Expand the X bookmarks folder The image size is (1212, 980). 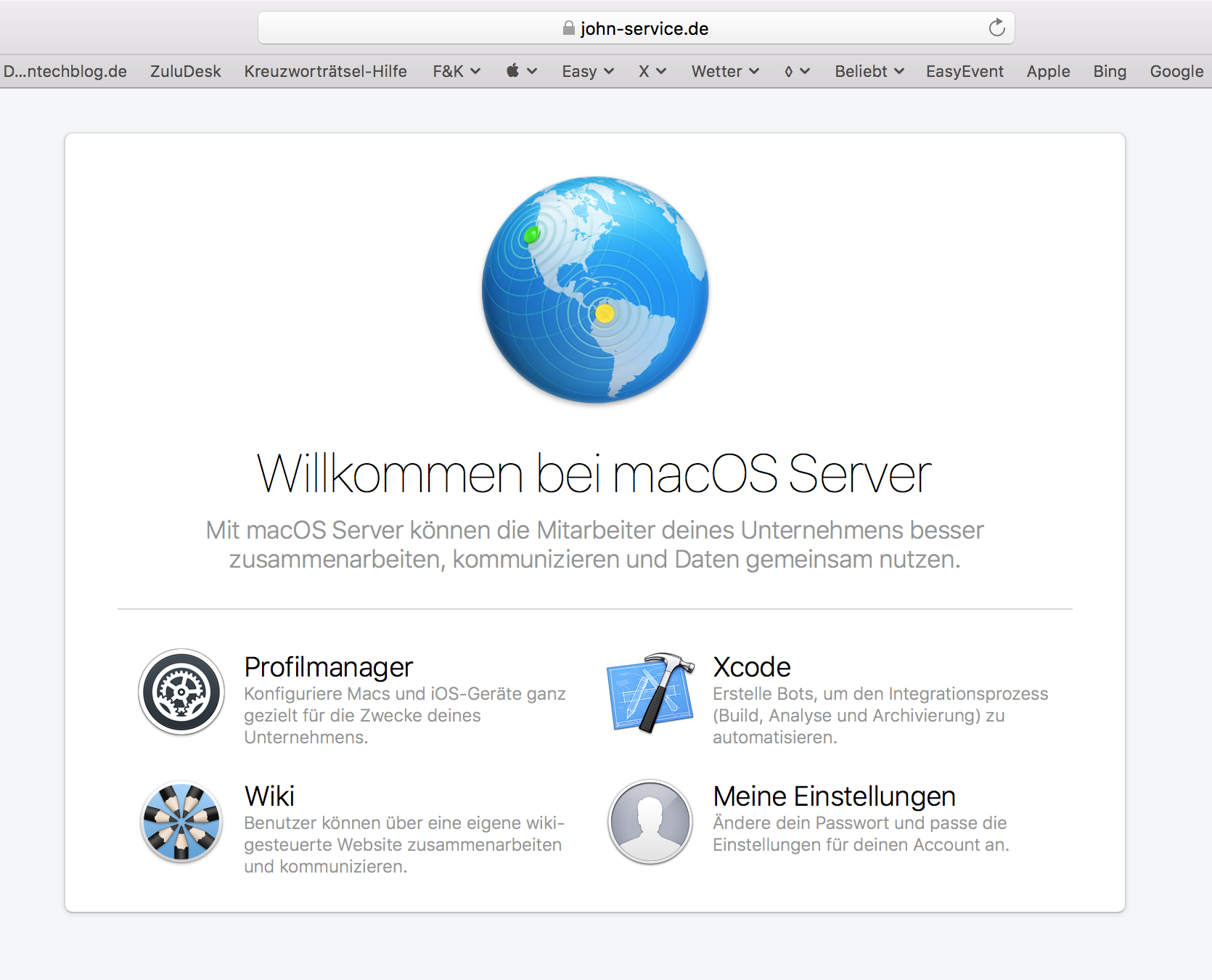652,71
